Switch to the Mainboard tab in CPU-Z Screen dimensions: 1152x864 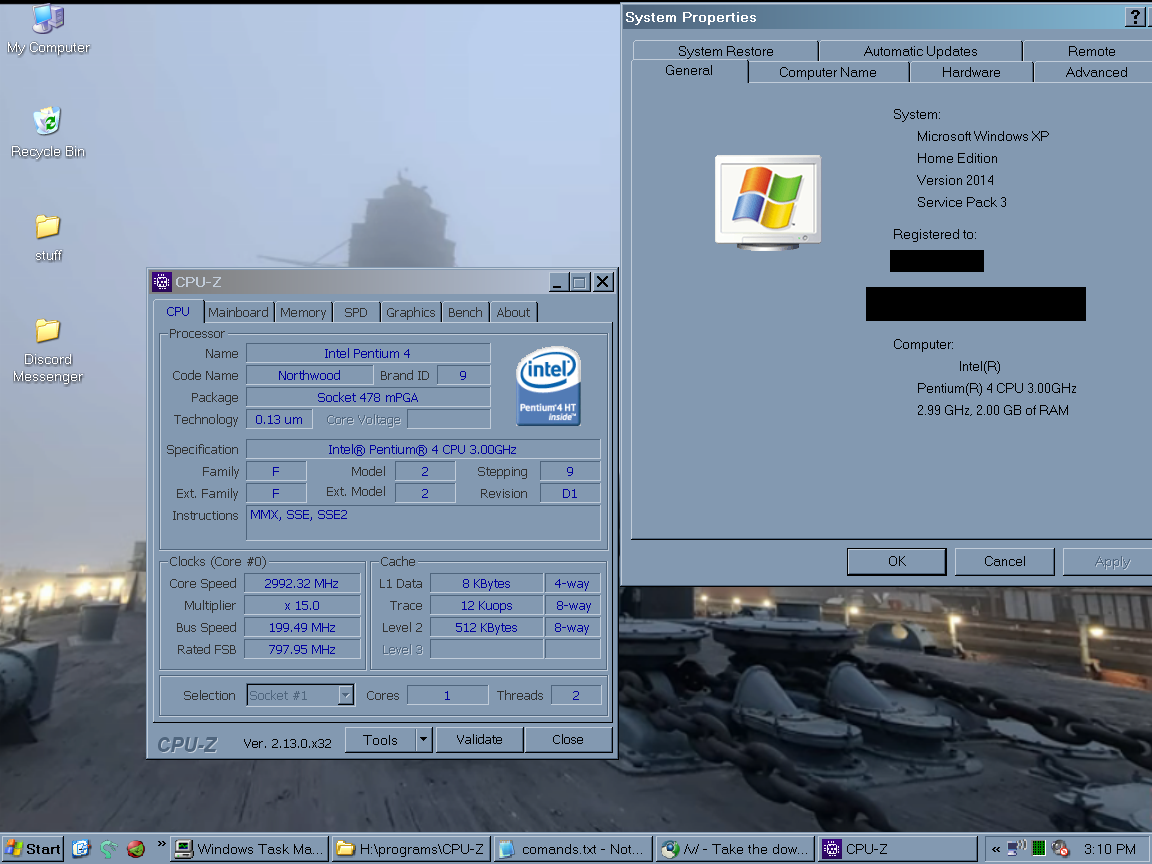238,312
